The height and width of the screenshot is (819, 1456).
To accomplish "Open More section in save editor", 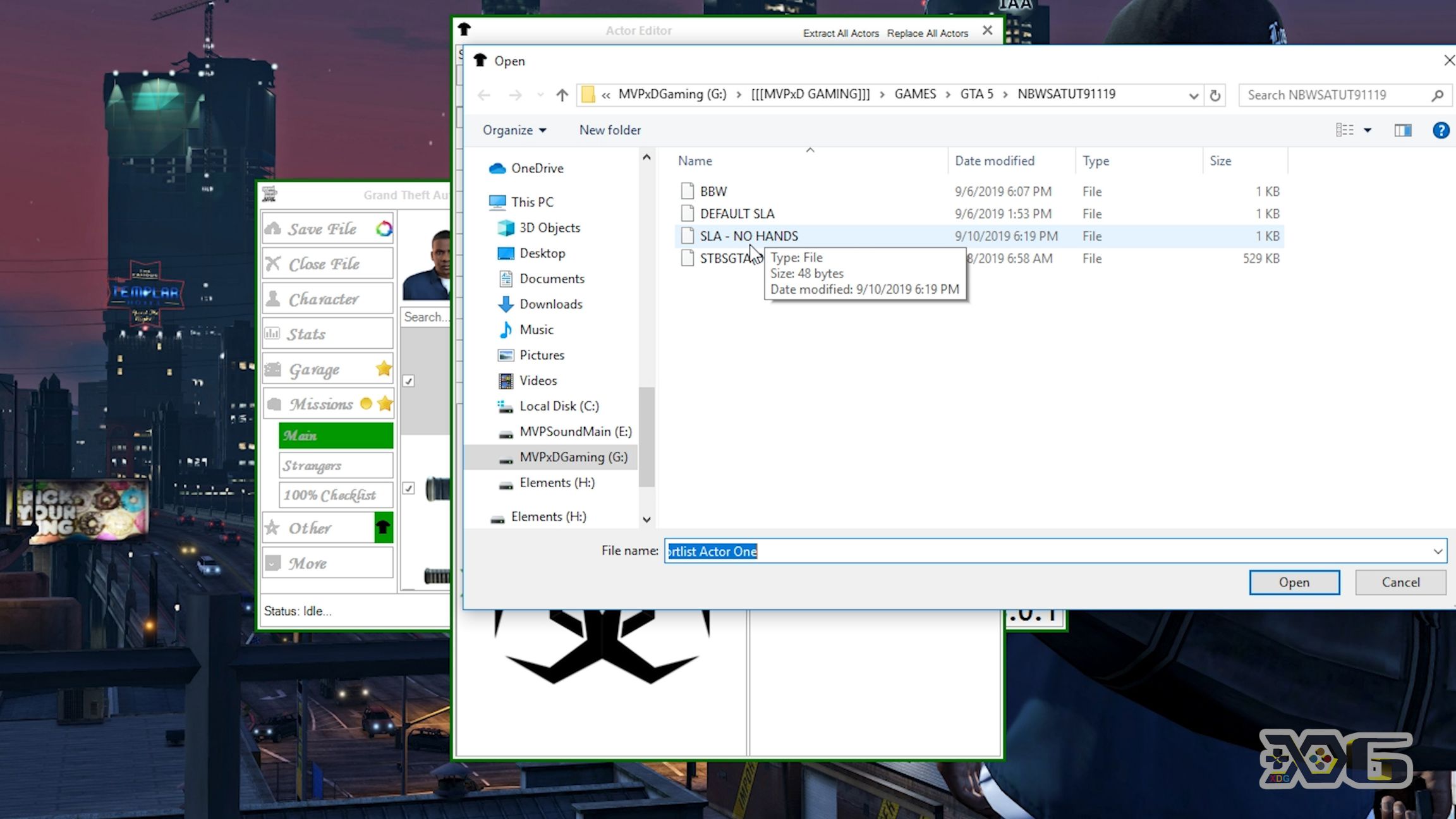I will (x=328, y=562).
